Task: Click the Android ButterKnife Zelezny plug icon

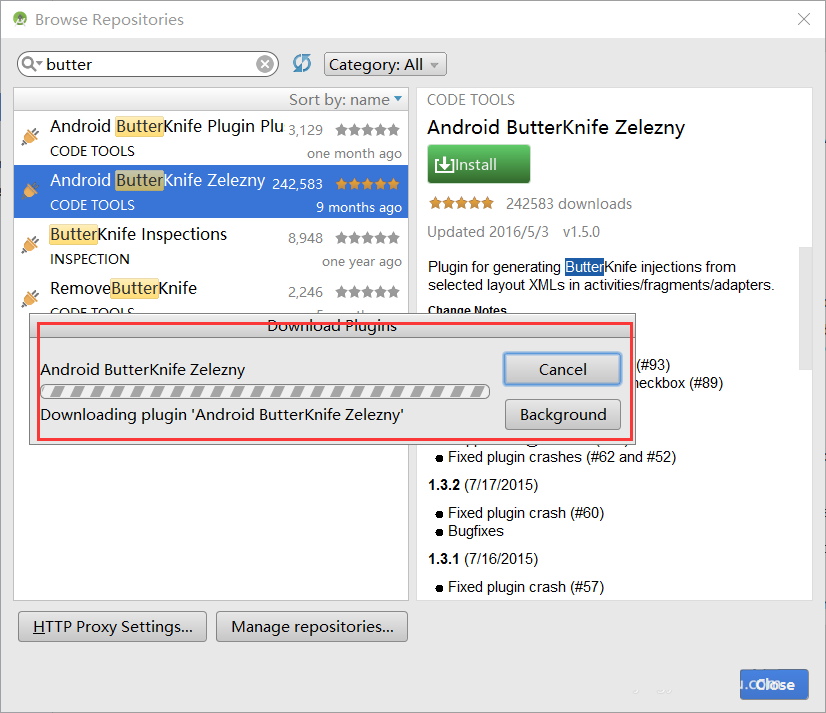Action: 30,190
